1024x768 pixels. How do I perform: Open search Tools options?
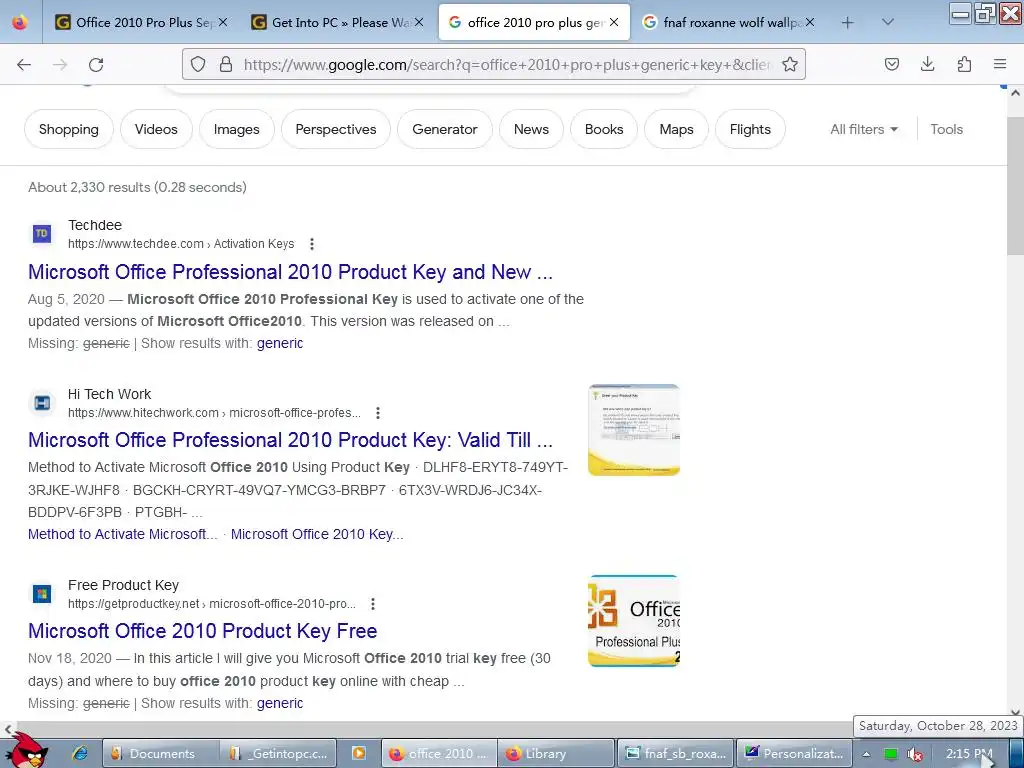coord(946,129)
